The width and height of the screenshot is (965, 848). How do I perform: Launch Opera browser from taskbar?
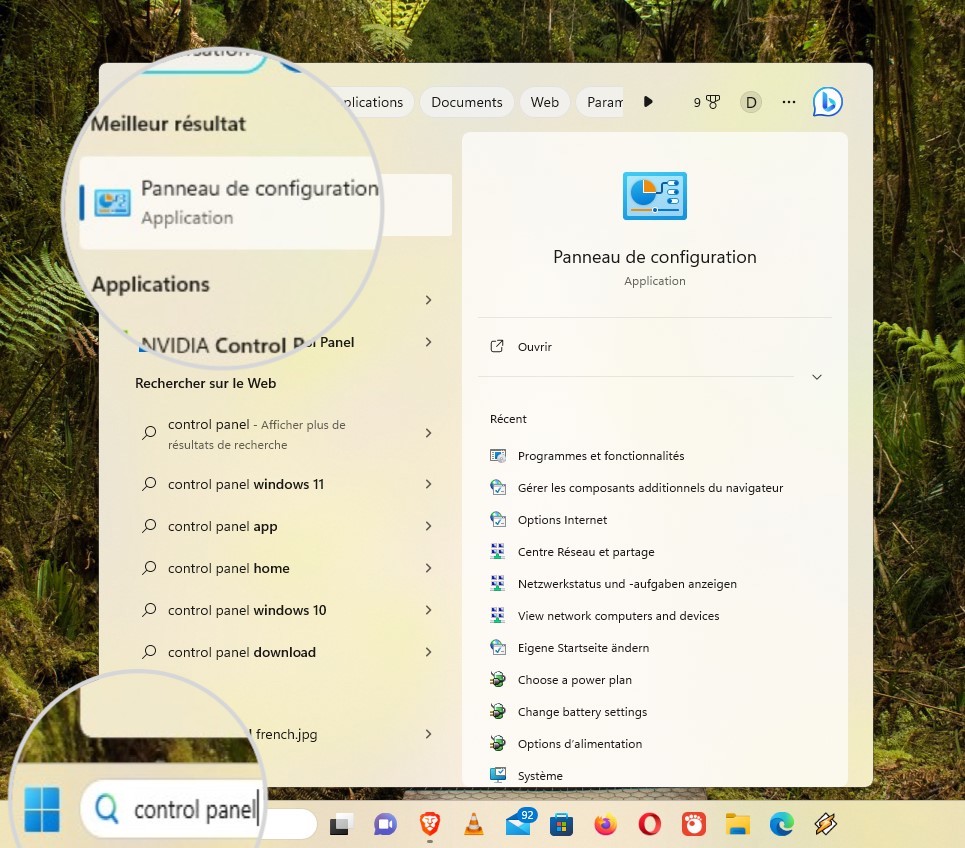649,824
